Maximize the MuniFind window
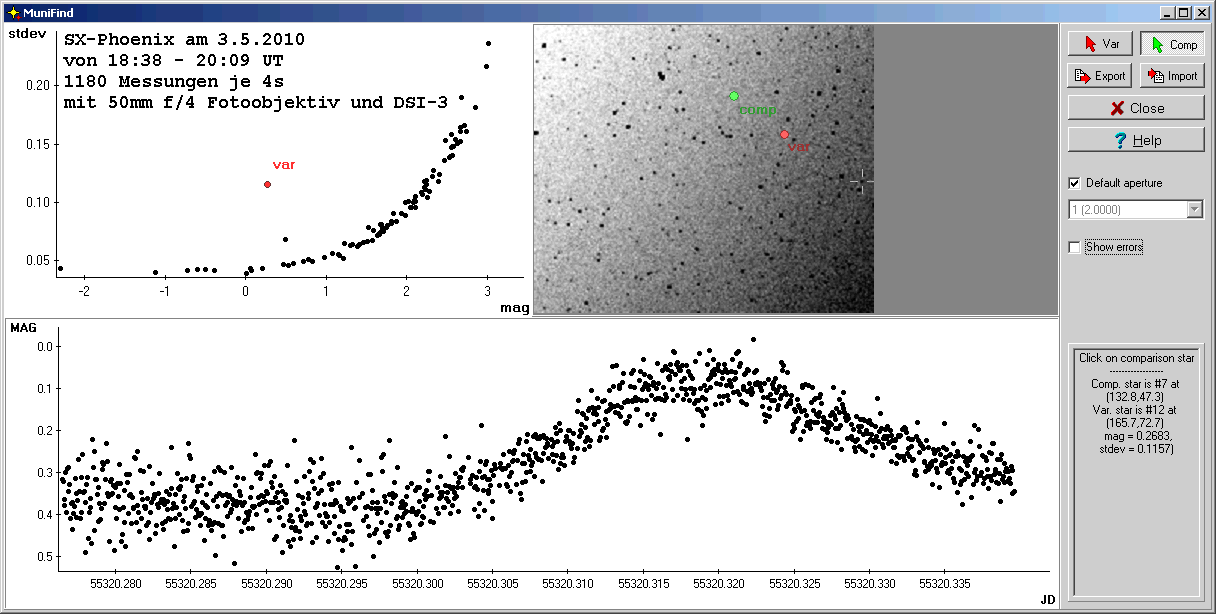This screenshot has height=614, width=1216. pos(1183,12)
